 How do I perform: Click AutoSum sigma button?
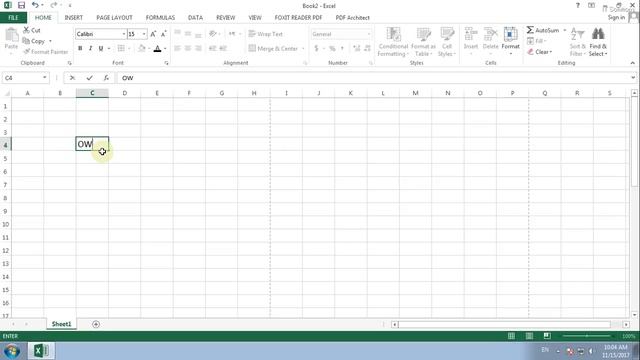point(542,30)
